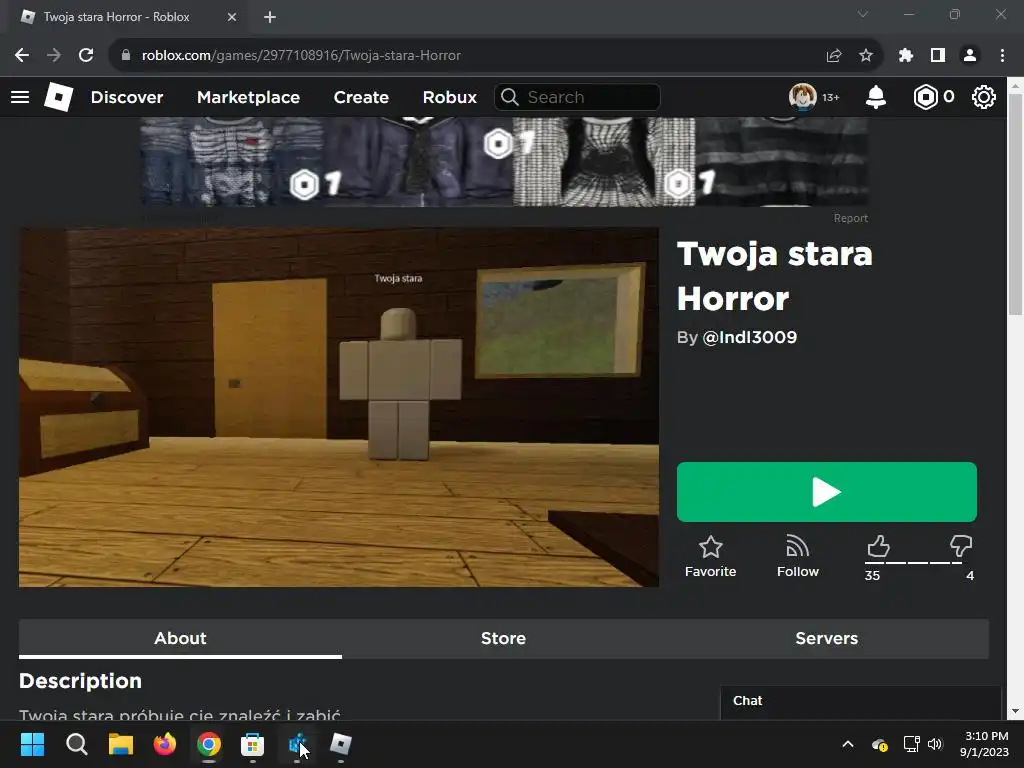1024x768 pixels.
Task: Open Chrome extensions puzzle icon
Action: (906, 56)
